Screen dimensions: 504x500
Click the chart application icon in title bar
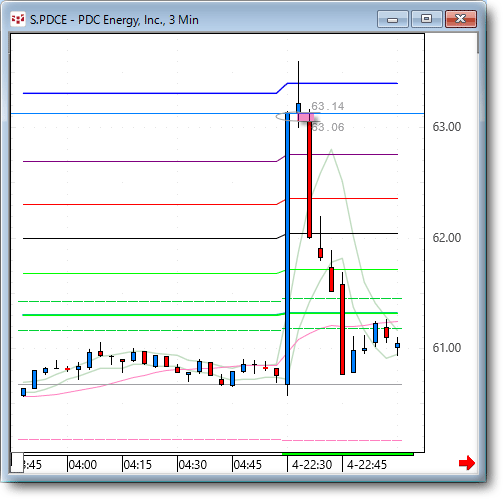point(17,19)
